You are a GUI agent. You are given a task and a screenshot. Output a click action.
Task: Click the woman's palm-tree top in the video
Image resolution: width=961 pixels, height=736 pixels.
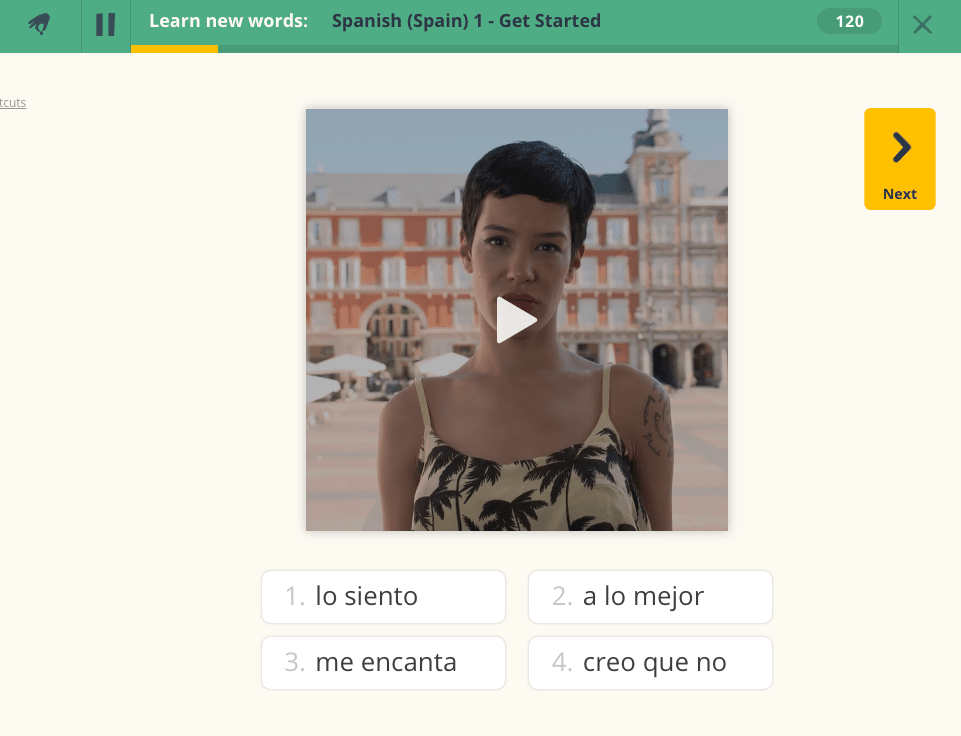click(x=520, y=490)
